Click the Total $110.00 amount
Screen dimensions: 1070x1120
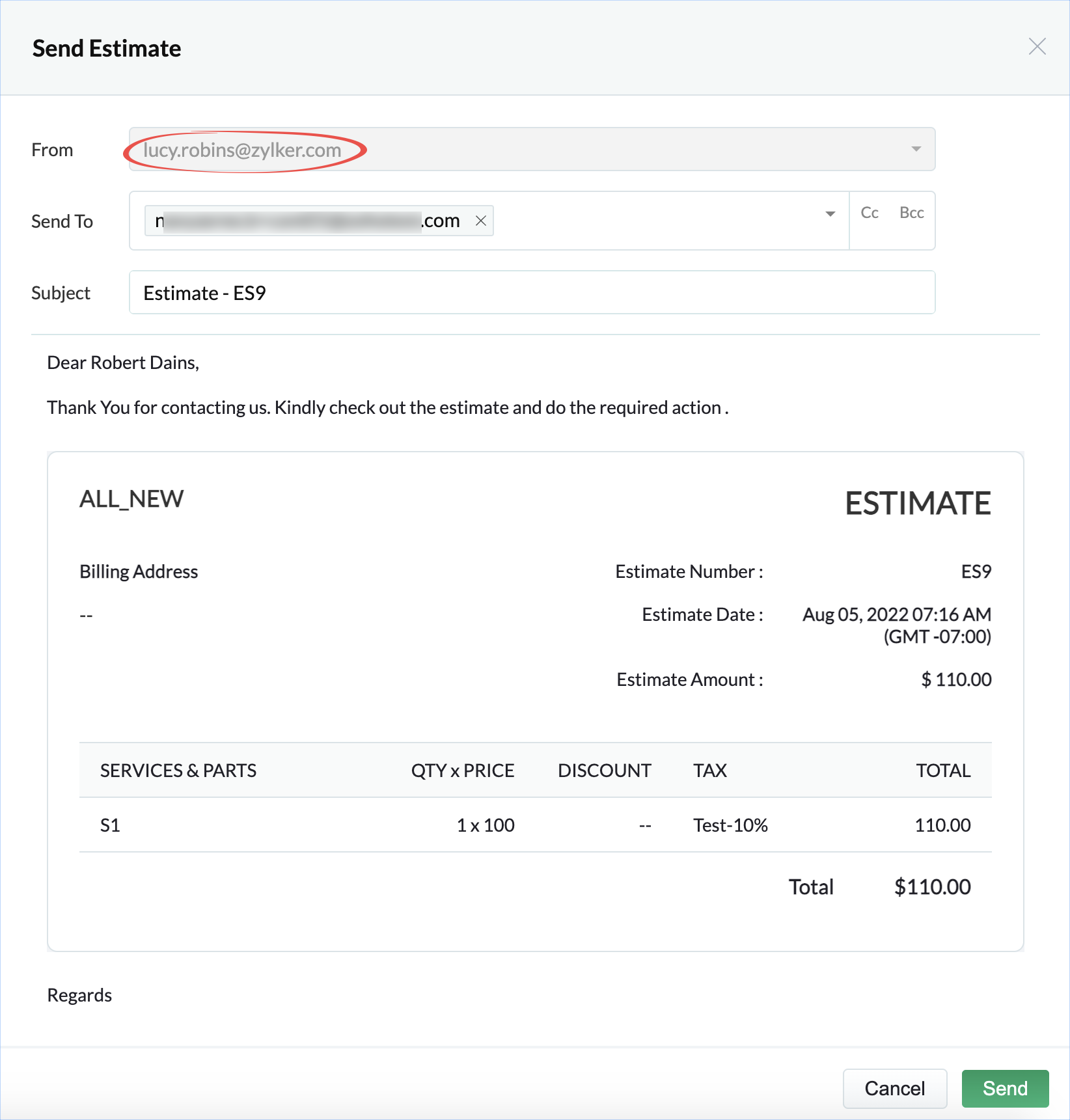[932, 886]
